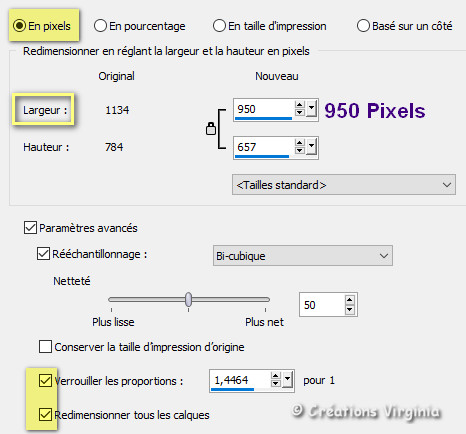Increase proportions ratio with up arrow
466x434 pixels.
point(275,376)
